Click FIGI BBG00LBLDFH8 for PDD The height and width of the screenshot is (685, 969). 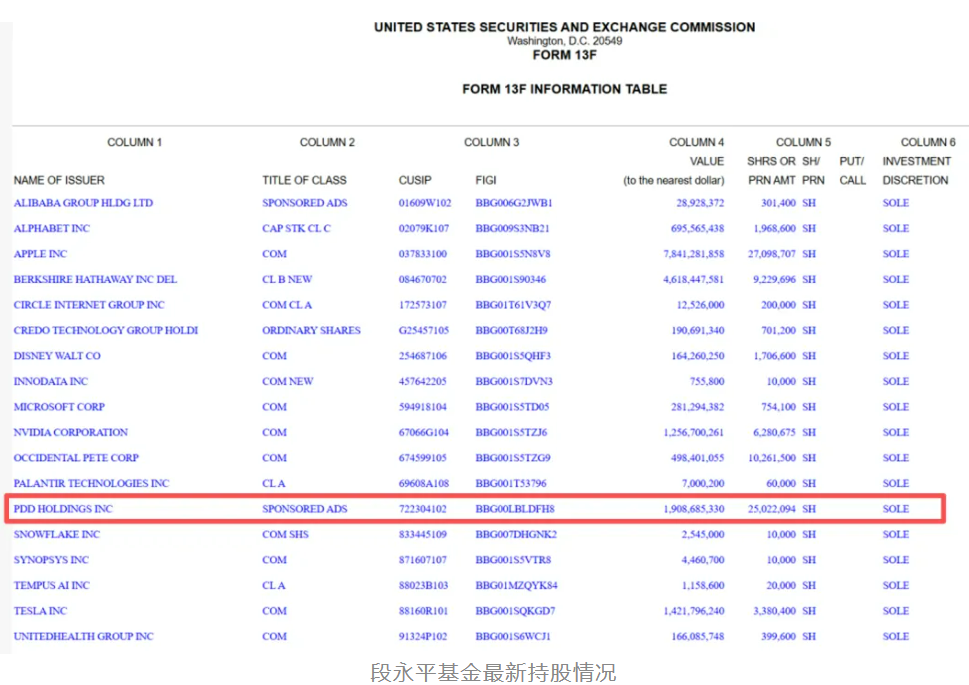point(515,509)
